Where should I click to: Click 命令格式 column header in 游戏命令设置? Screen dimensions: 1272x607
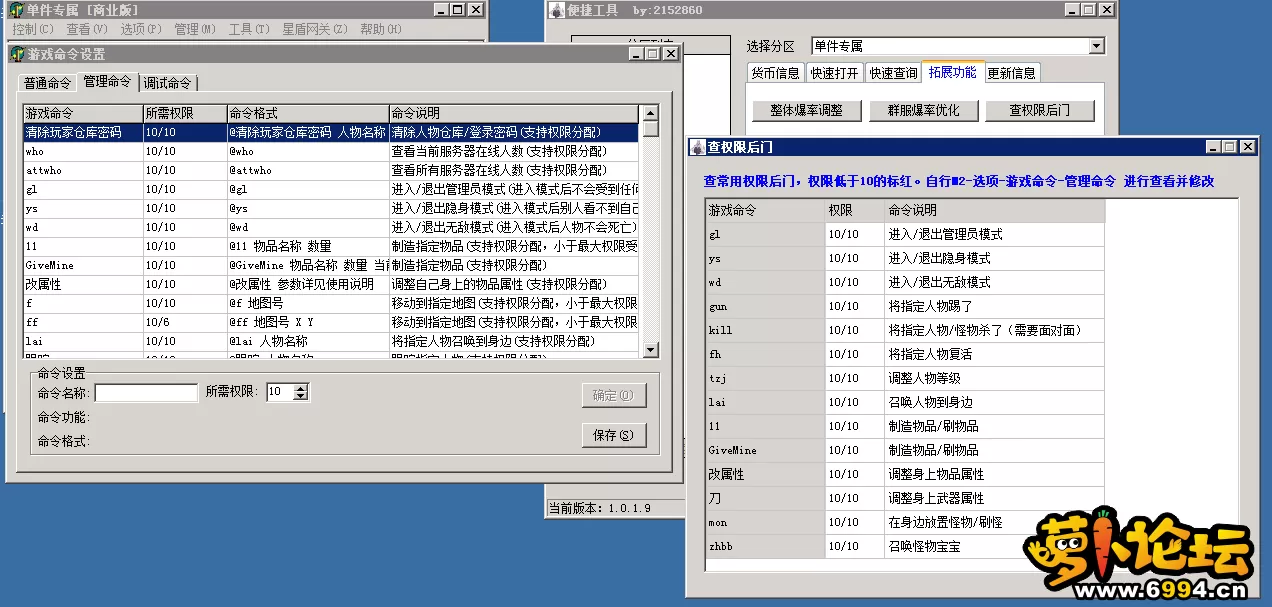point(308,113)
